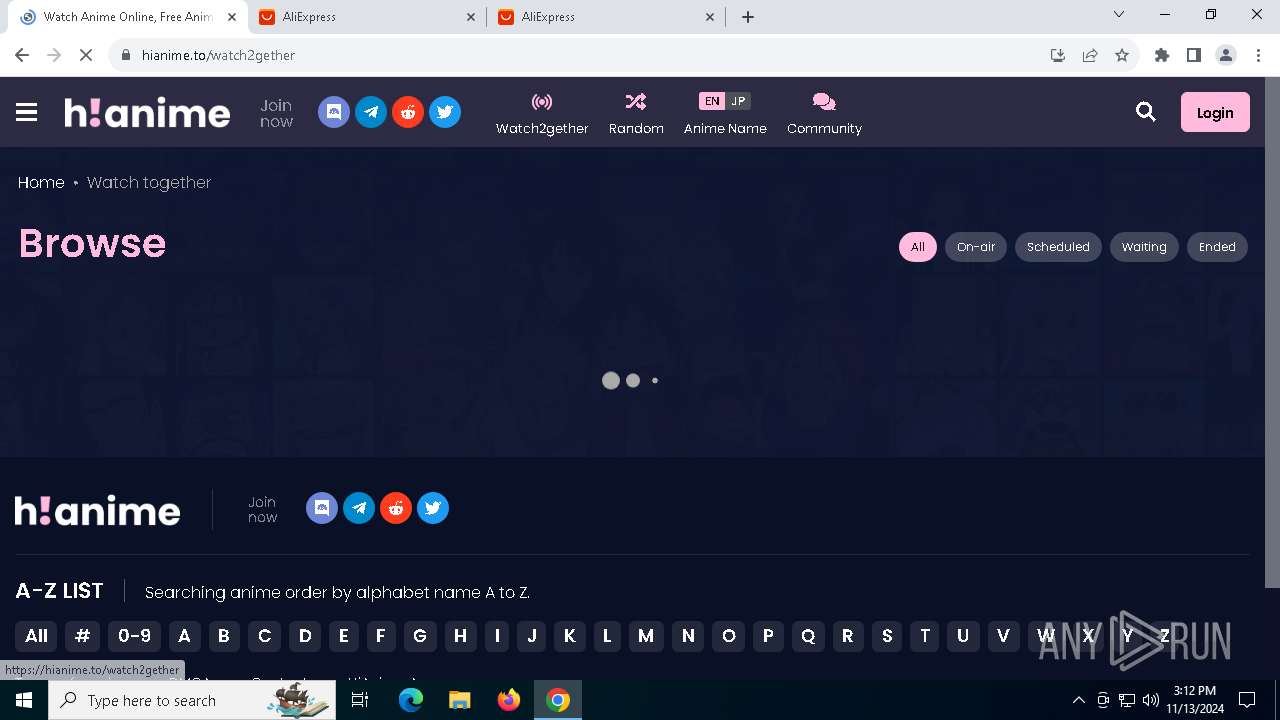Open footer Telegram icon

(x=359, y=508)
